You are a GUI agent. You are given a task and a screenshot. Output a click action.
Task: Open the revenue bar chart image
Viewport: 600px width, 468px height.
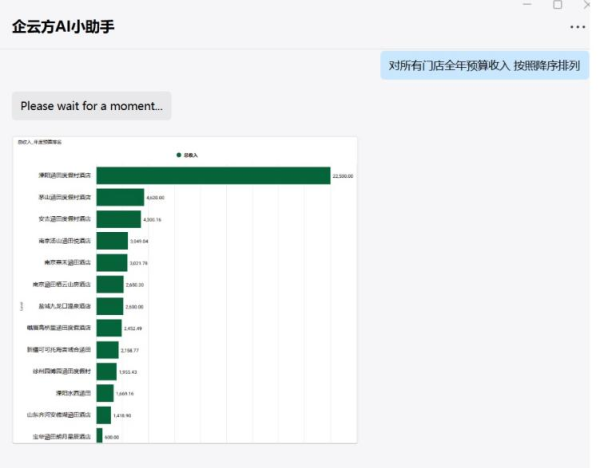click(x=185, y=289)
